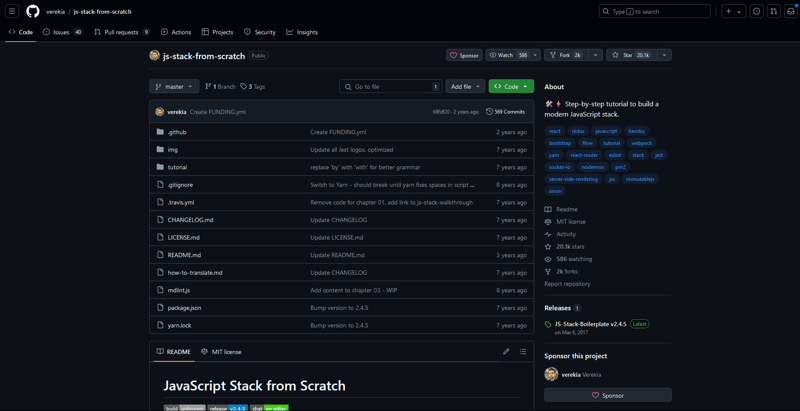800x411 pixels.
Task: Click the commit history clock icon
Action: 489,112
